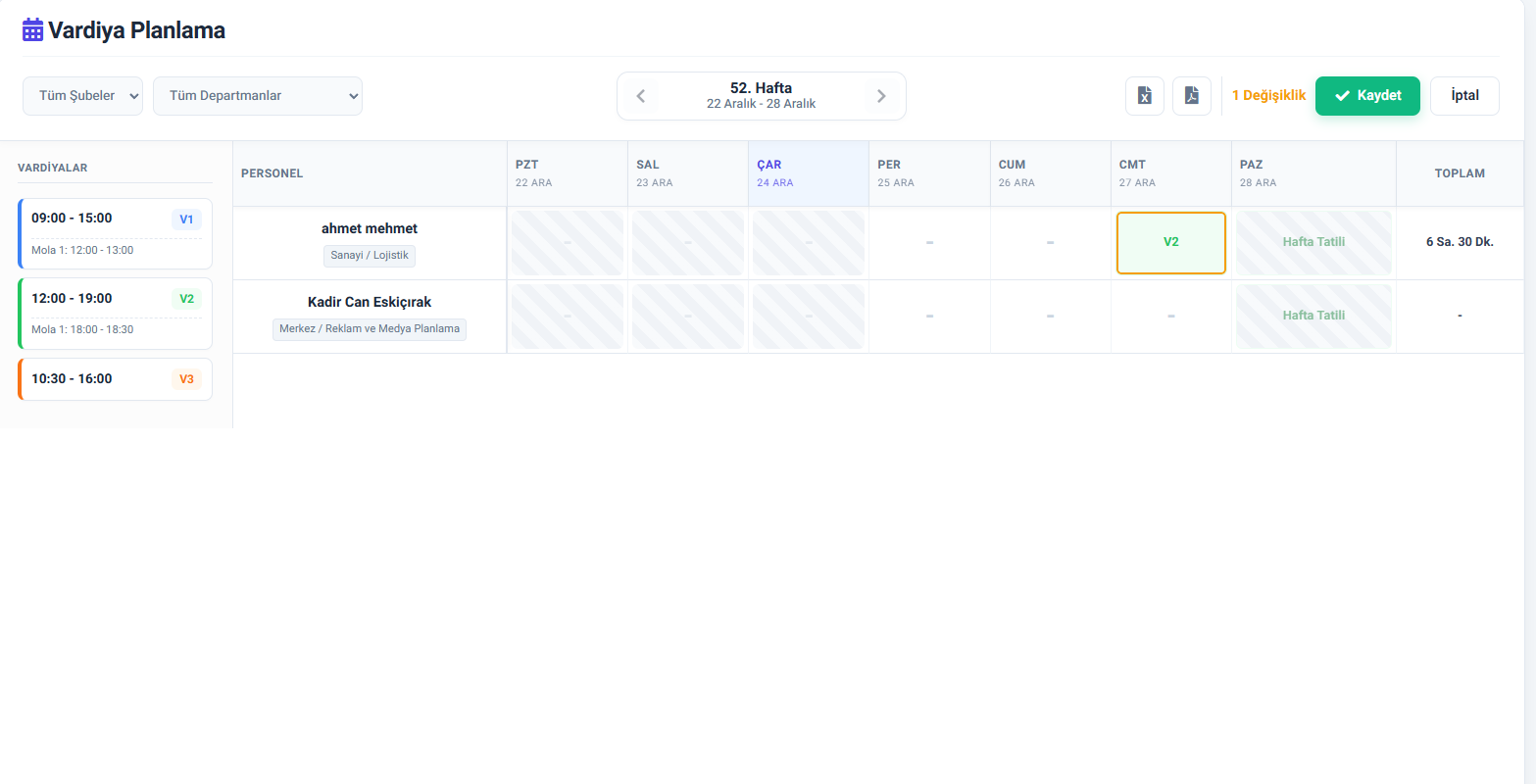Screen dimensions: 1536x784
Task: Click the Sanayi / Lojistik department tag
Action: tap(370, 256)
